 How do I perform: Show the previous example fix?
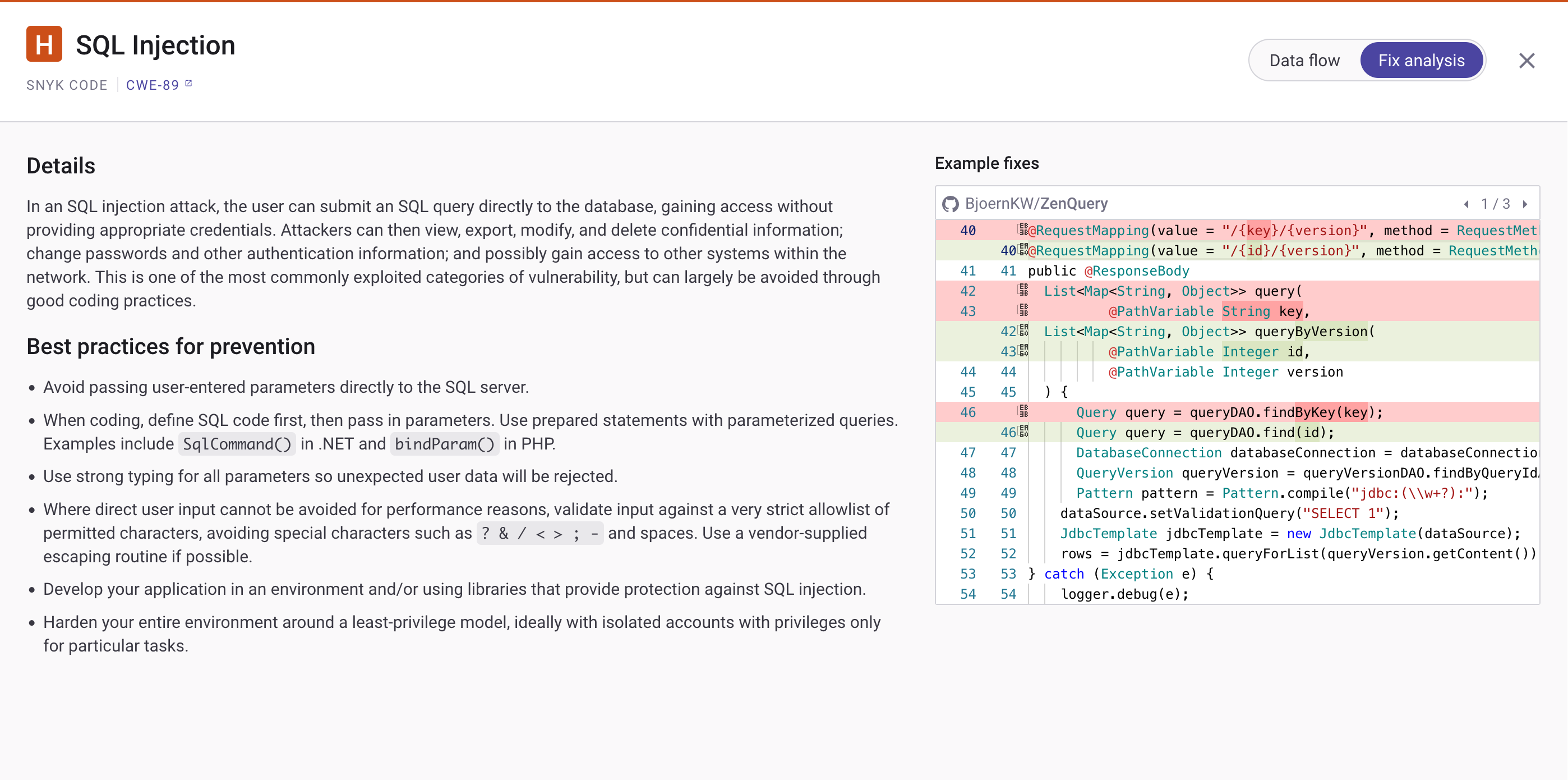click(x=1466, y=205)
